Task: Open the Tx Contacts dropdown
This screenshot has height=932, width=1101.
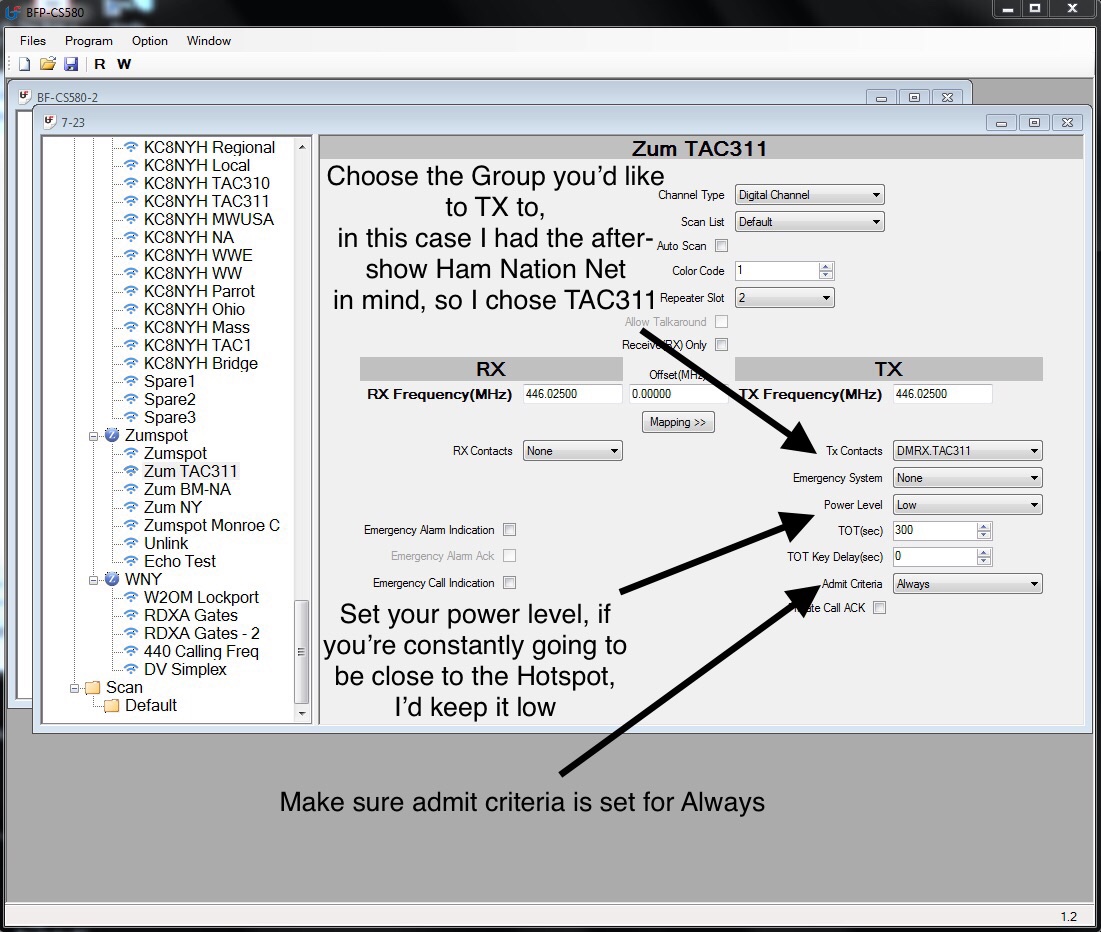Action: tap(967, 451)
